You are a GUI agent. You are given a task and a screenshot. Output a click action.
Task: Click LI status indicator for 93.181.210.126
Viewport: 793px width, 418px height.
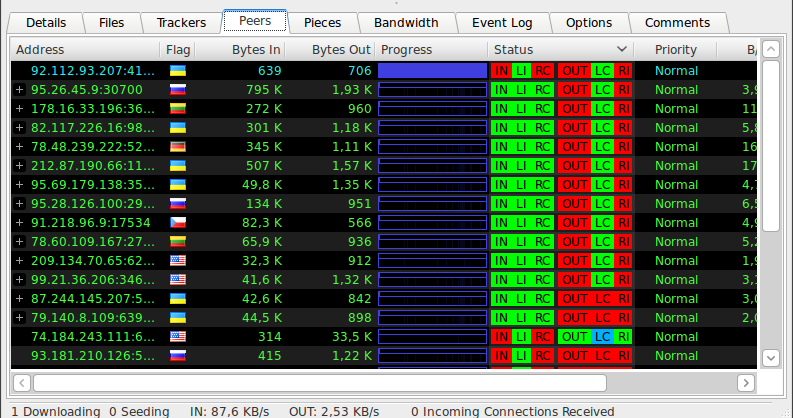tap(521, 355)
